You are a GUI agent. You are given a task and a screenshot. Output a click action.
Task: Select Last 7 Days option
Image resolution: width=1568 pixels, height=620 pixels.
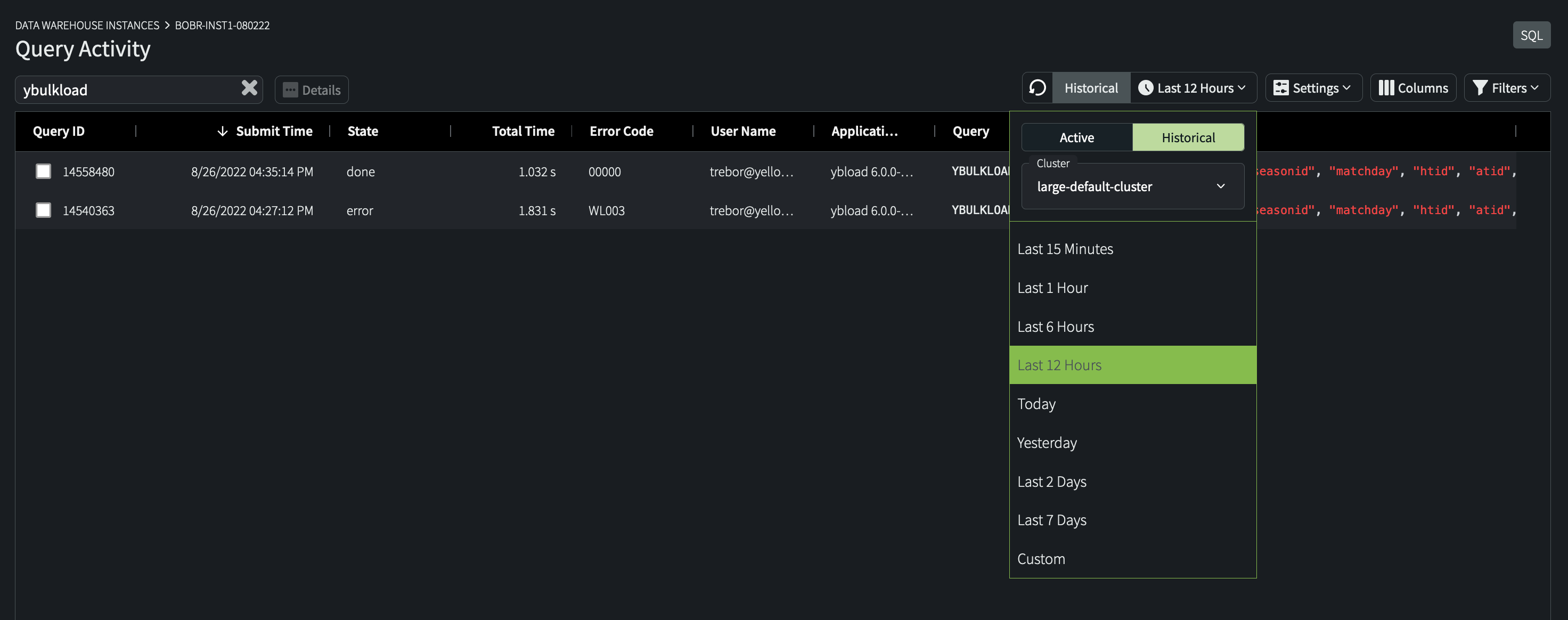click(1051, 520)
